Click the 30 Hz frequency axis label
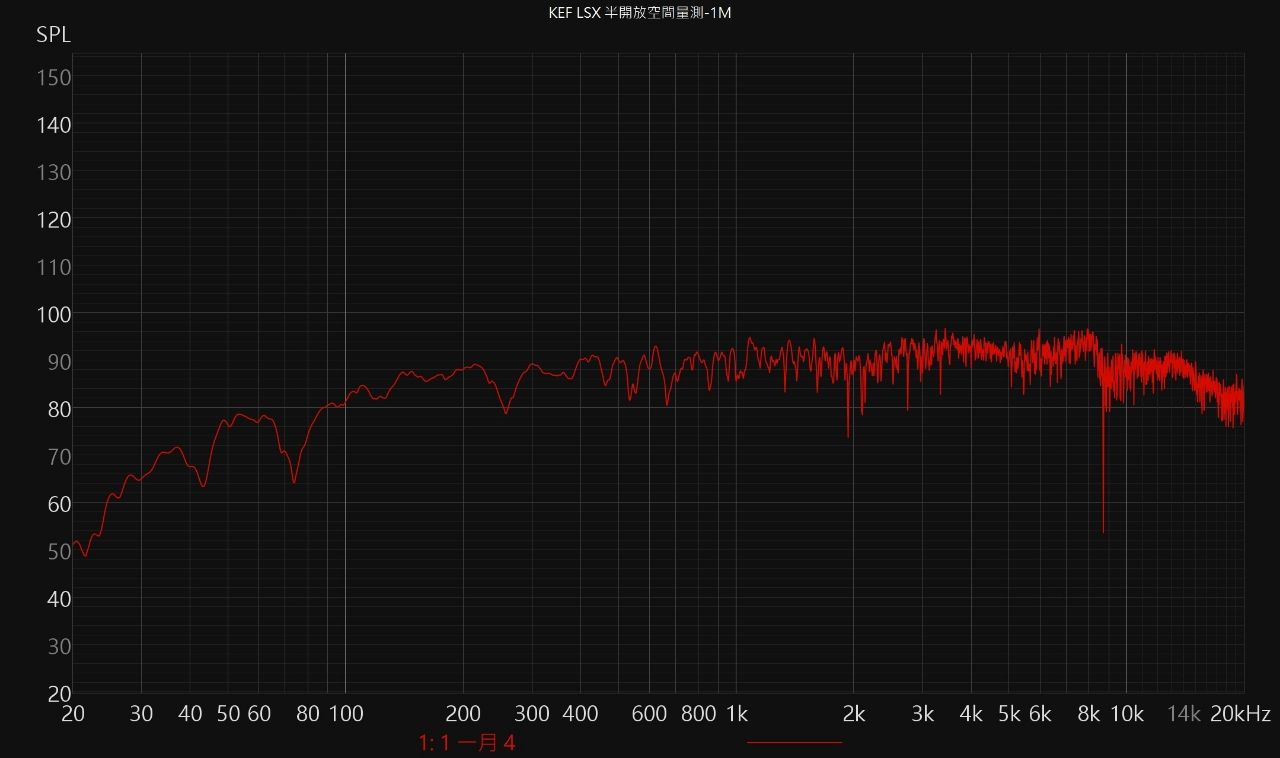The image size is (1280, 758). click(141, 714)
